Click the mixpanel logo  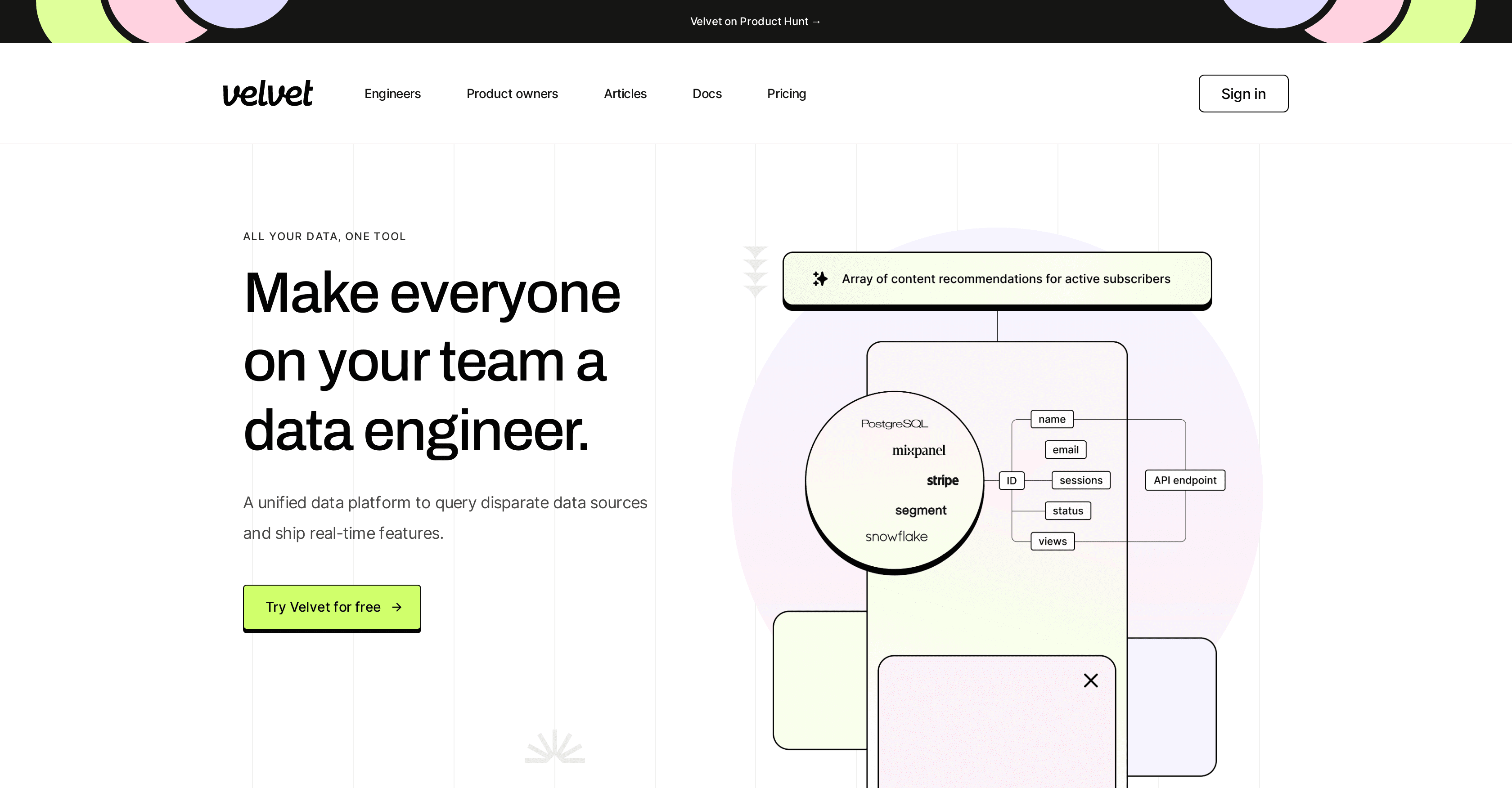click(918, 451)
